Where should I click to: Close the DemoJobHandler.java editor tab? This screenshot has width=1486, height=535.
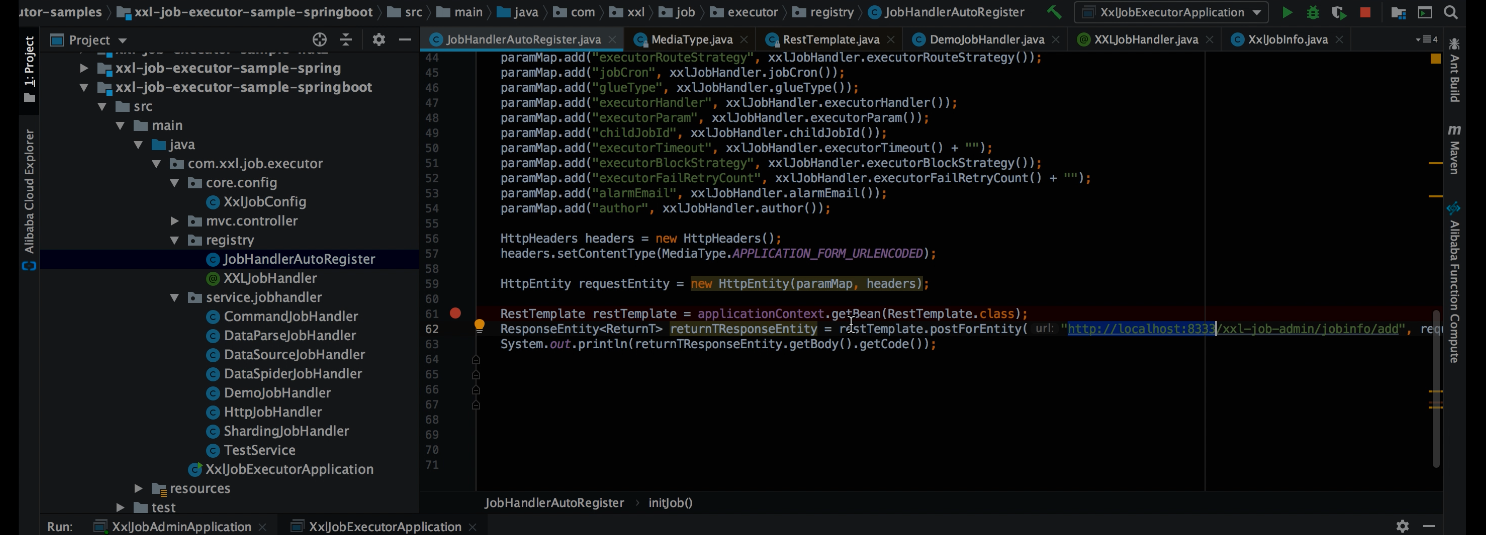point(1057,40)
